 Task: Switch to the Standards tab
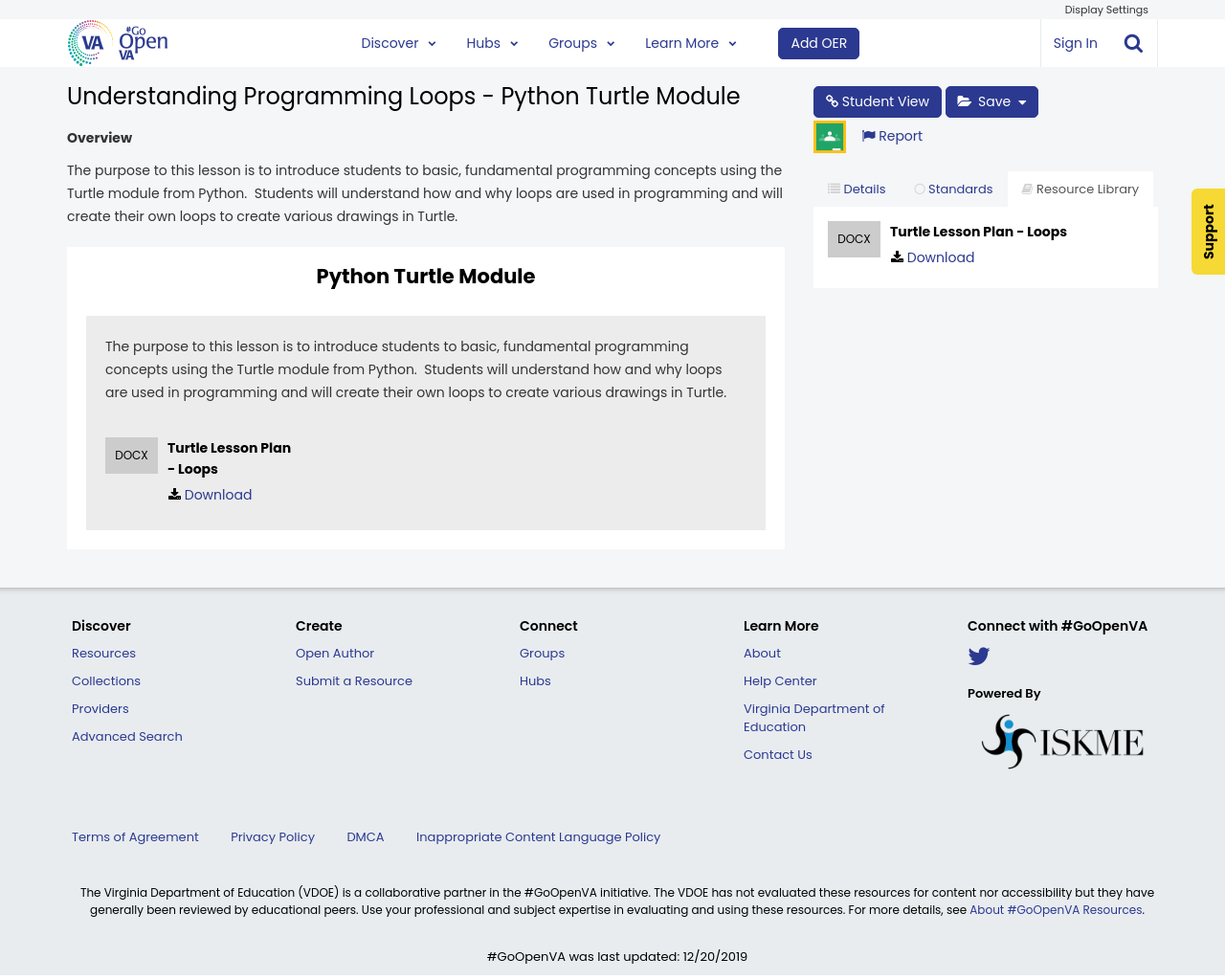pos(953,189)
